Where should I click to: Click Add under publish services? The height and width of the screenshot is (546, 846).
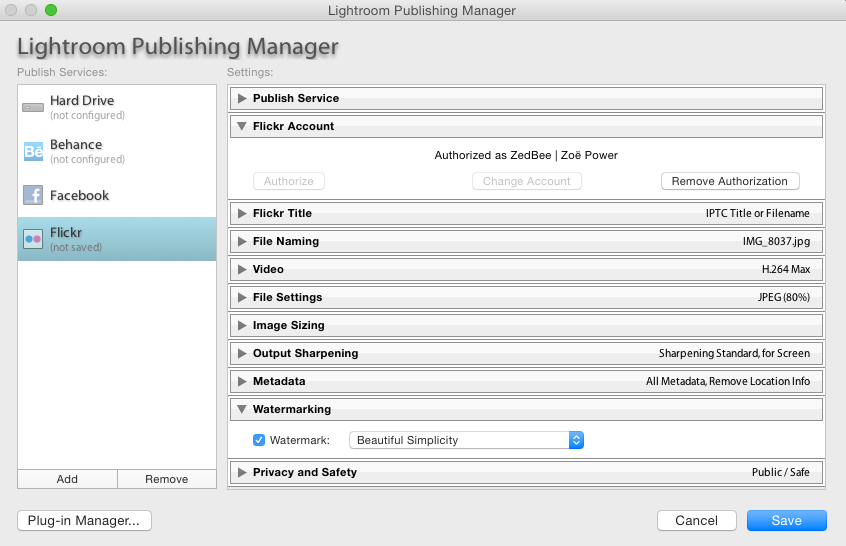tap(67, 479)
